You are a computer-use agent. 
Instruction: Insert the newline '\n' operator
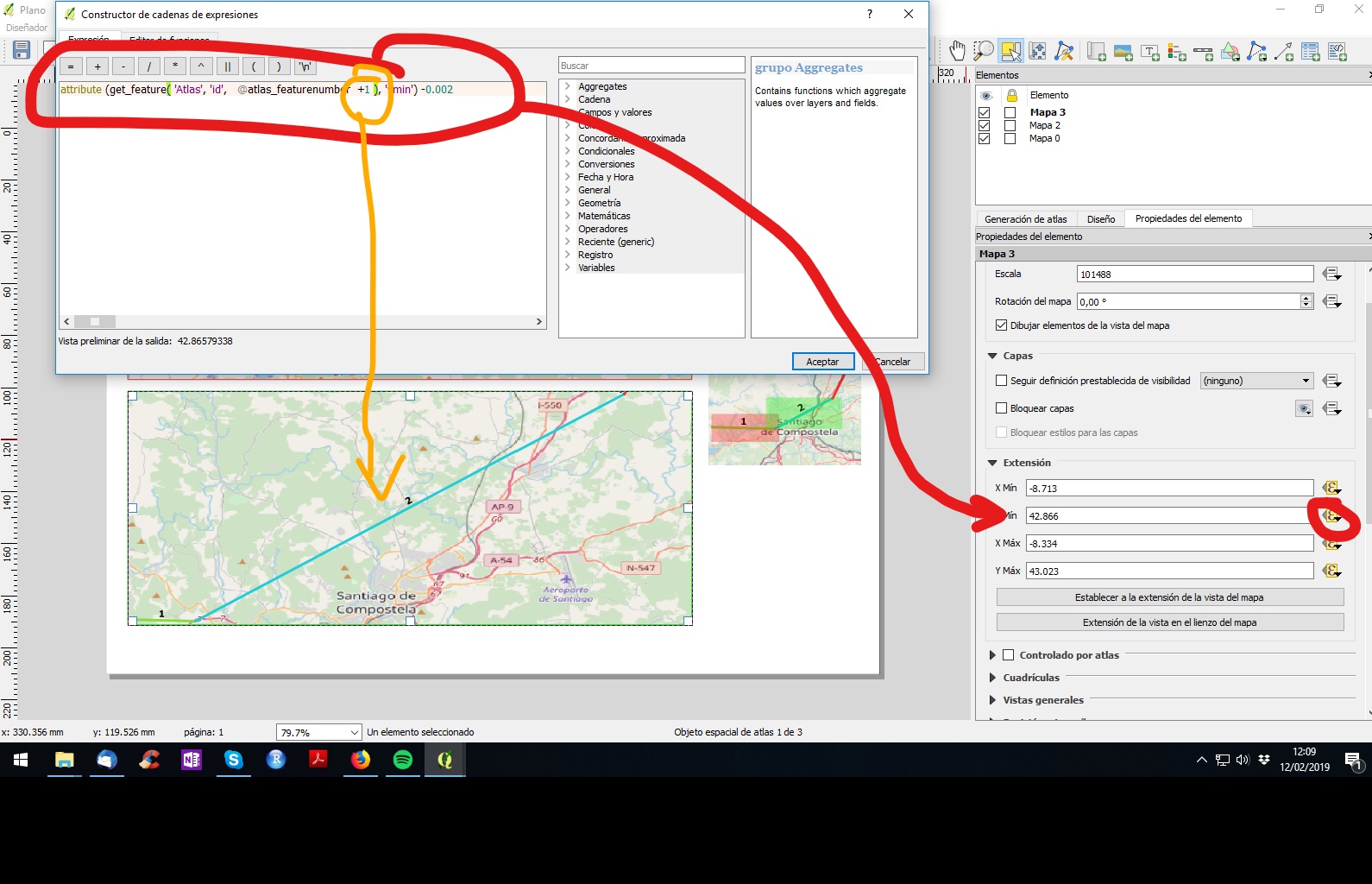click(305, 66)
